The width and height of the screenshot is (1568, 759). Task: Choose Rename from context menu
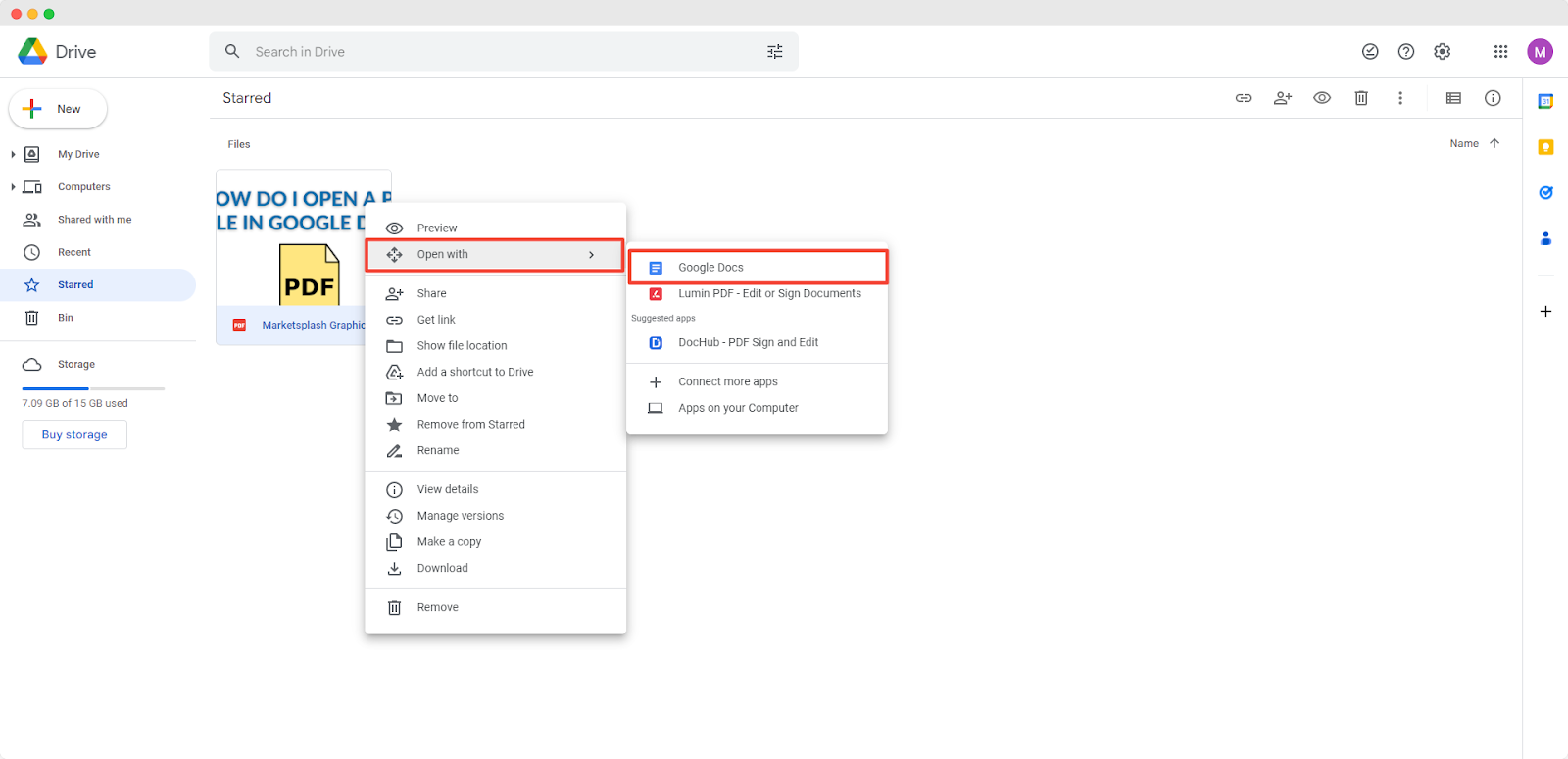pos(495,450)
